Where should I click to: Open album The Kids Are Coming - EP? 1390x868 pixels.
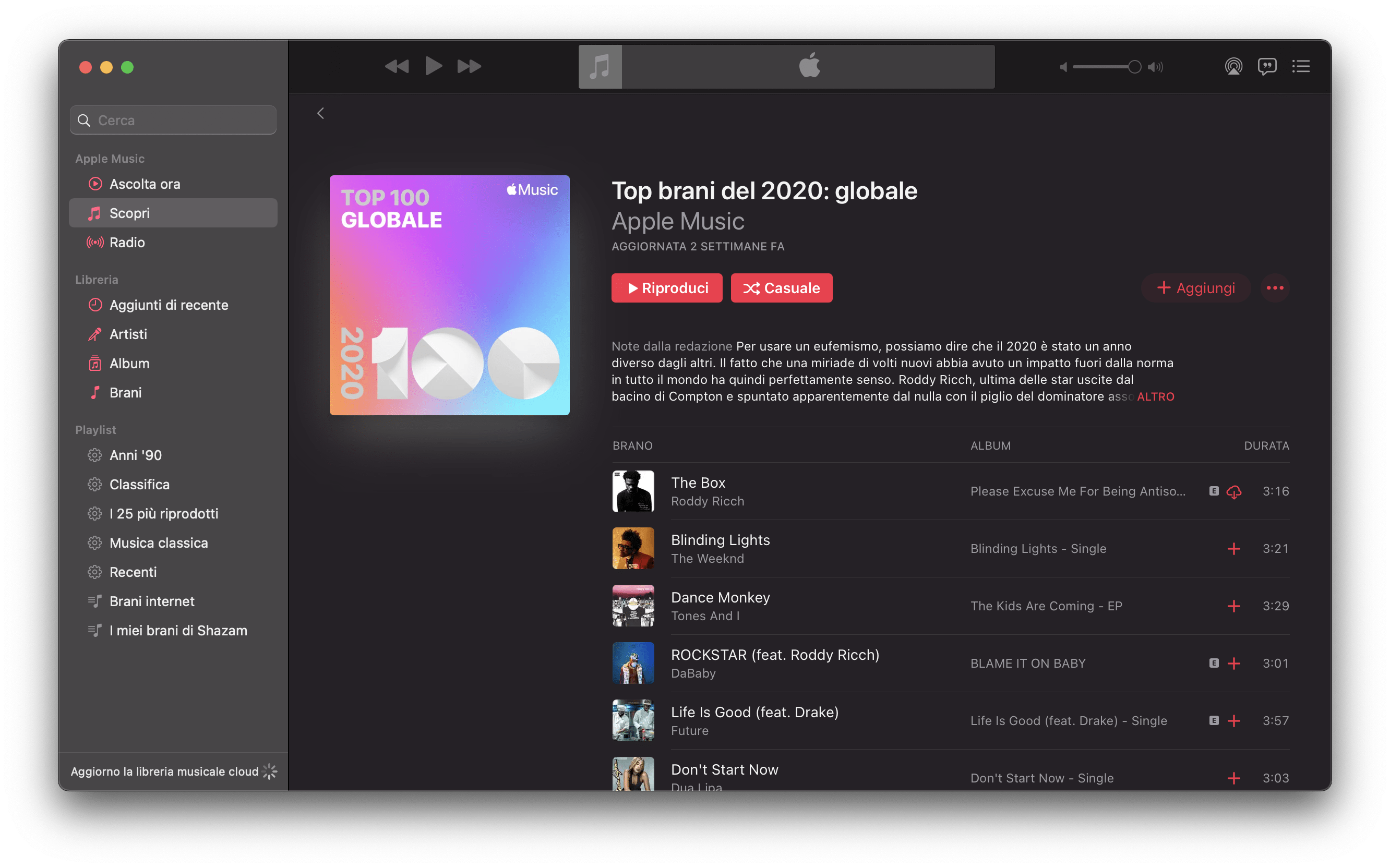coord(1046,606)
